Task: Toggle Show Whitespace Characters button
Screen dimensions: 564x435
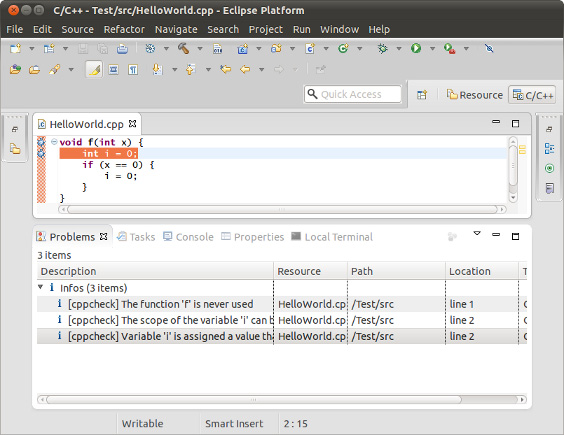Action: (x=133, y=69)
